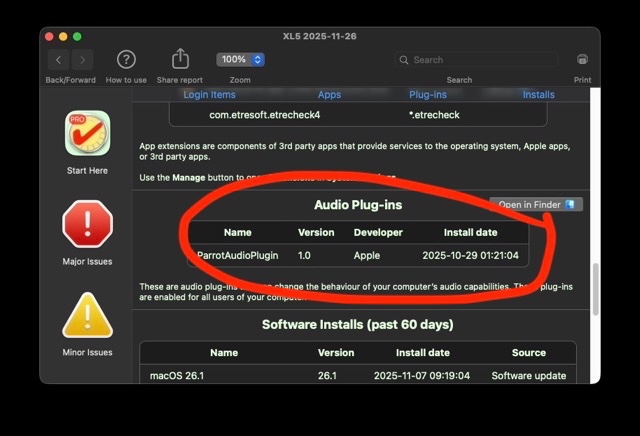Jump to the Login Items section
The image size is (640, 436).
pos(209,95)
